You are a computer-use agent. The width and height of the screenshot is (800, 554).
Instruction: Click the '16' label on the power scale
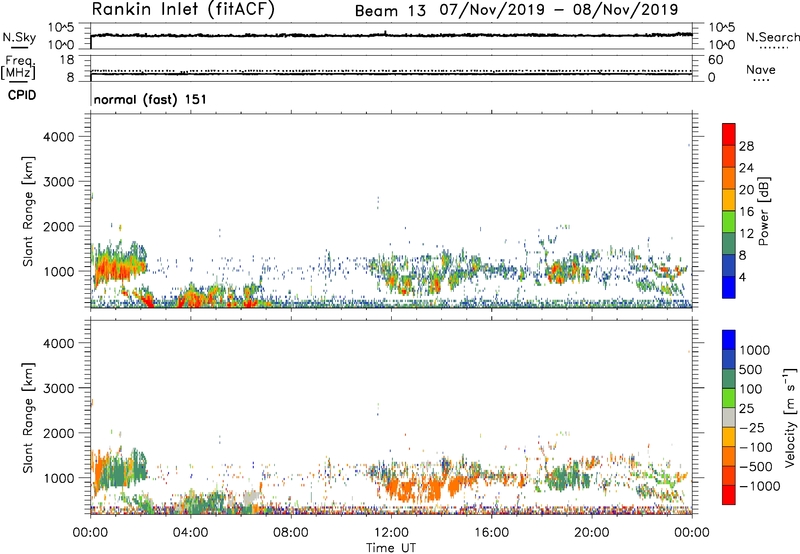pos(746,212)
